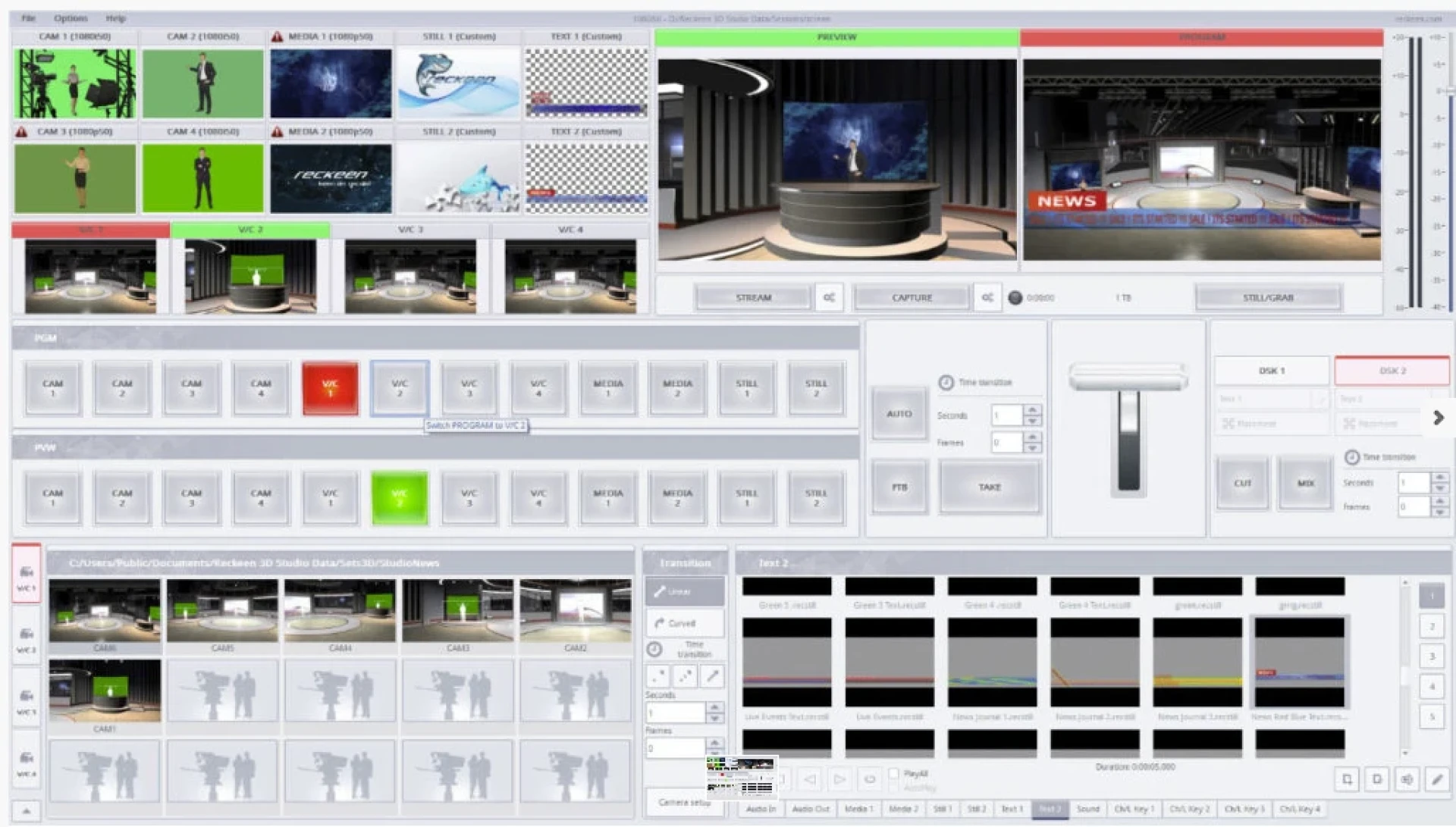Click the CAPTURE button

click(912, 297)
